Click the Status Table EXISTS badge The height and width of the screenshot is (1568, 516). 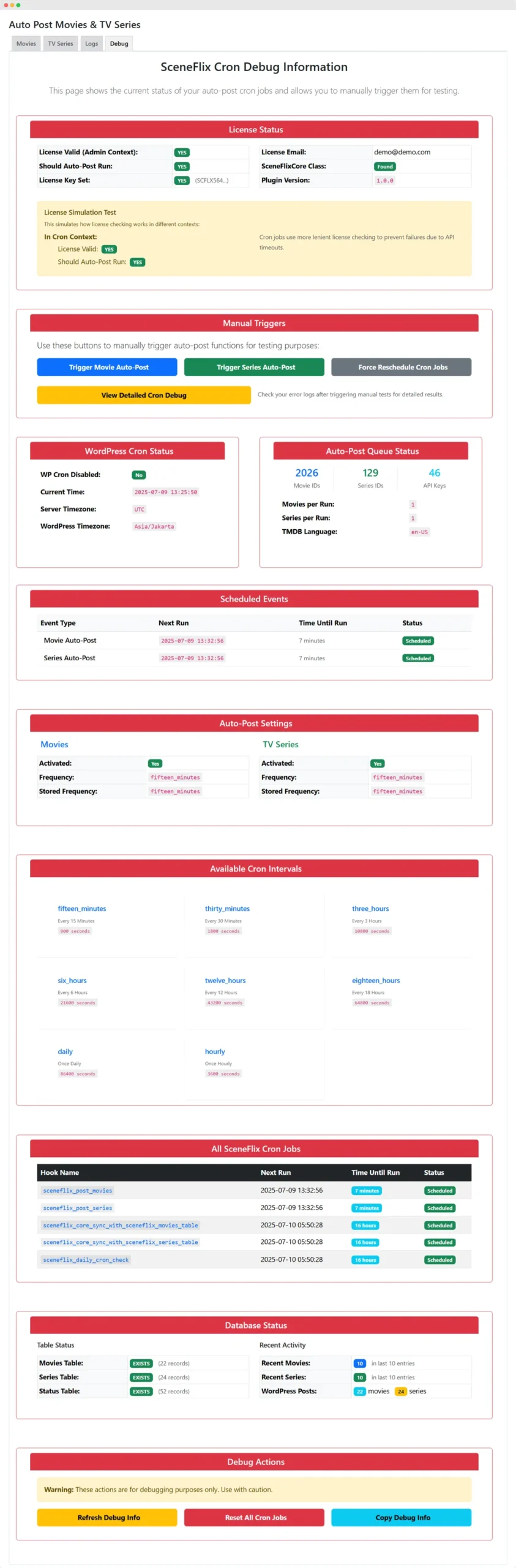coord(141,1392)
